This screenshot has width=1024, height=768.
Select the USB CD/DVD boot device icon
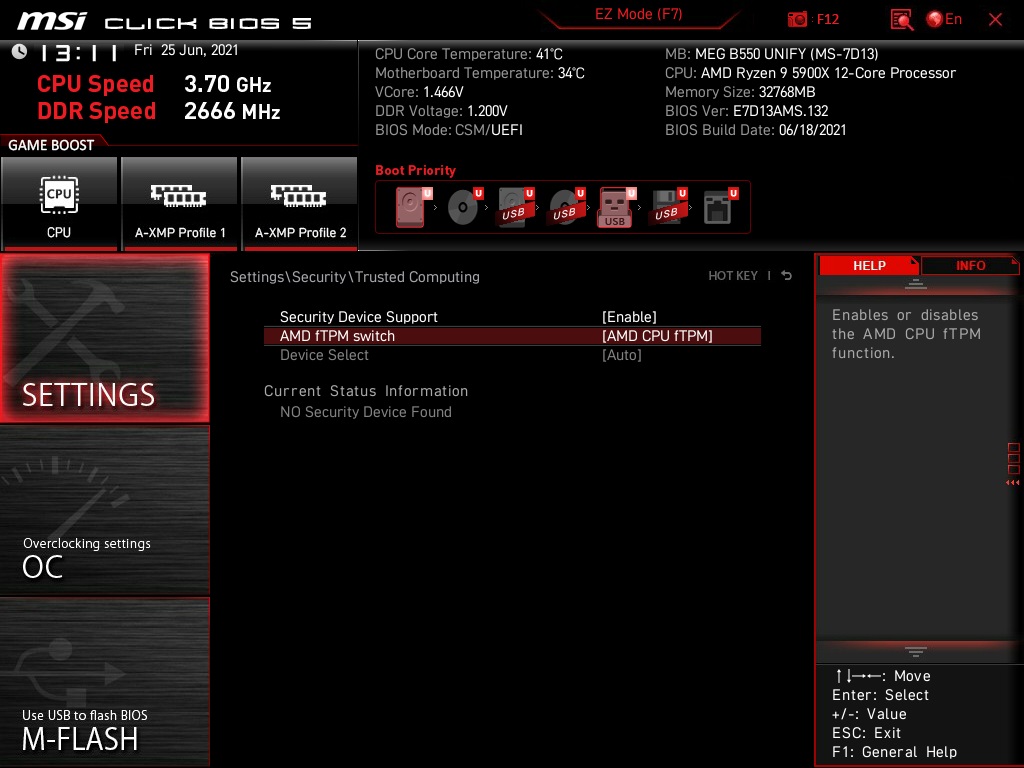coord(566,207)
